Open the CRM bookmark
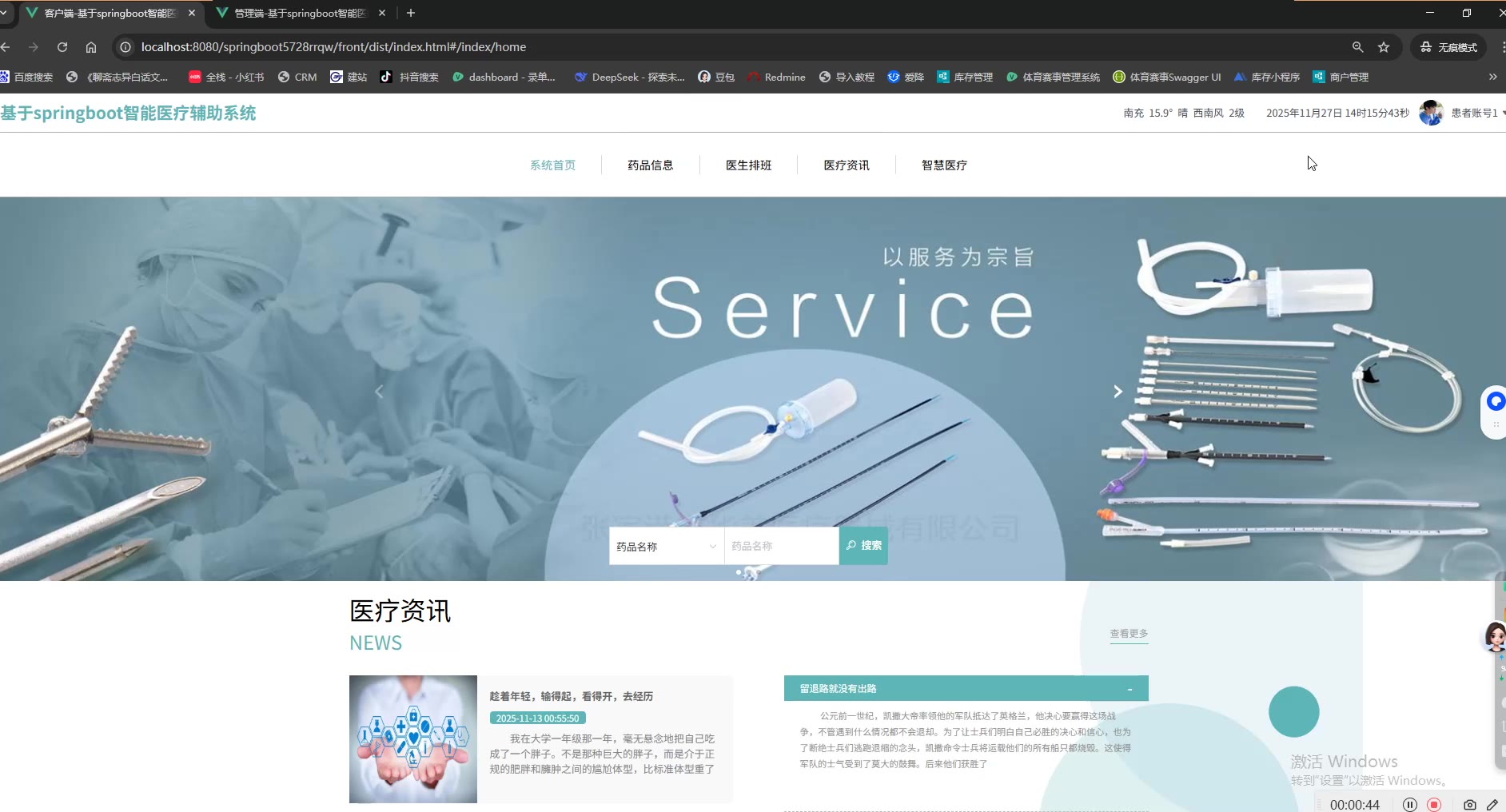1506x812 pixels. coord(297,77)
